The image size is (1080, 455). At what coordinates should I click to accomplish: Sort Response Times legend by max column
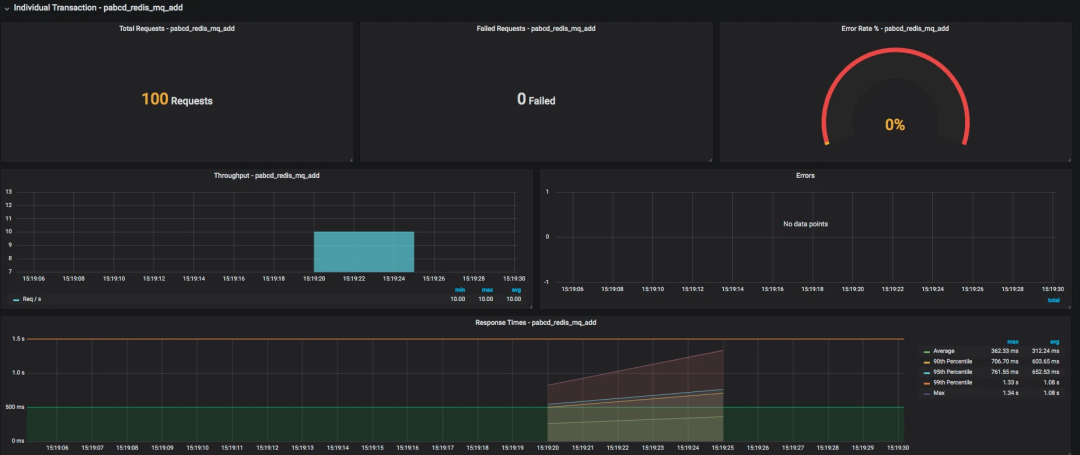[1012, 341]
